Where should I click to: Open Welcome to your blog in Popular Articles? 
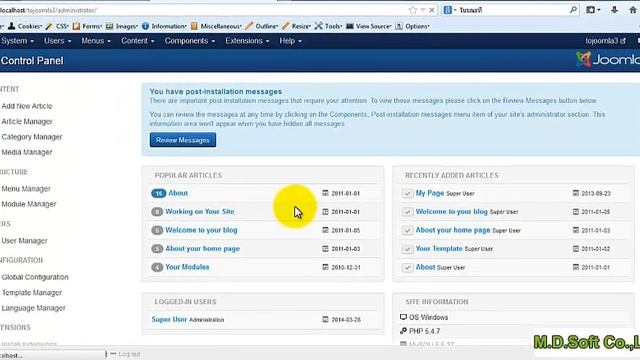(x=201, y=230)
